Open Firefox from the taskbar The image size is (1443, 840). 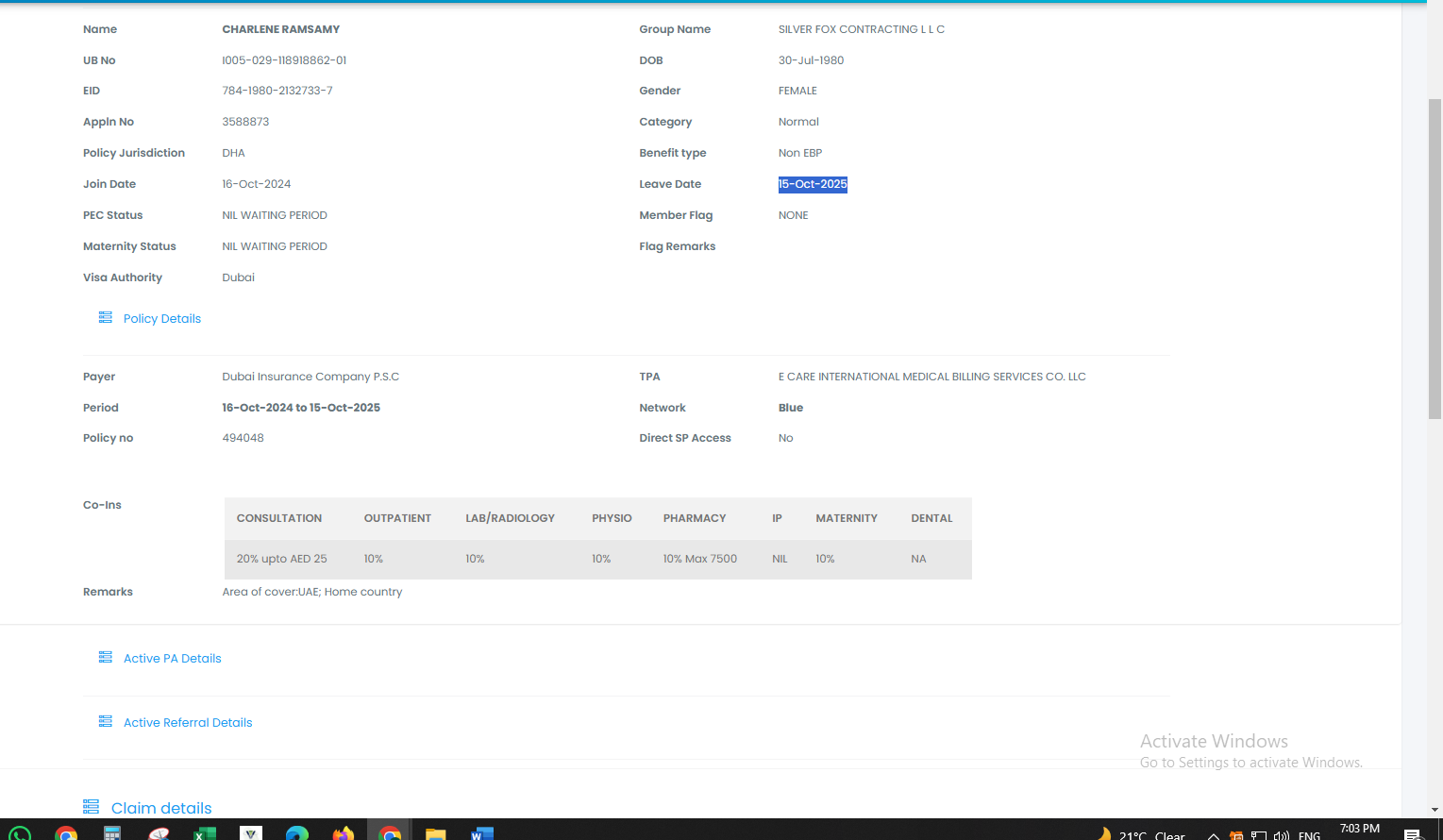(x=343, y=833)
